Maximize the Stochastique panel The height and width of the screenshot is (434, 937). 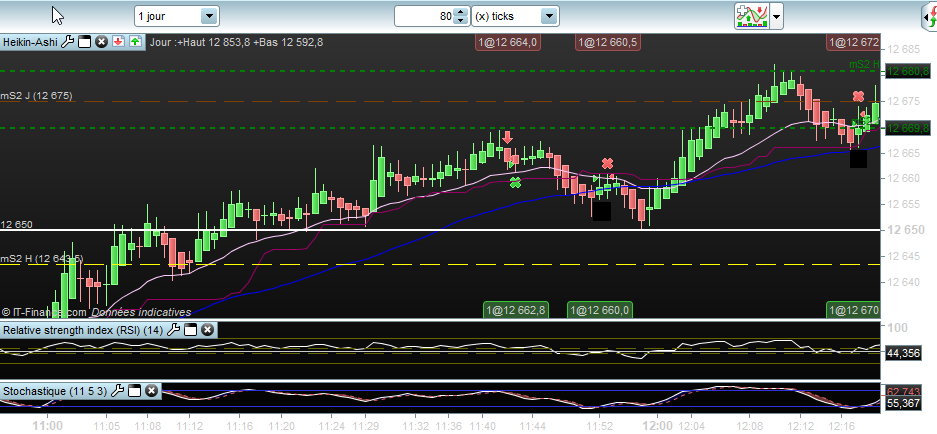click(134, 391)
